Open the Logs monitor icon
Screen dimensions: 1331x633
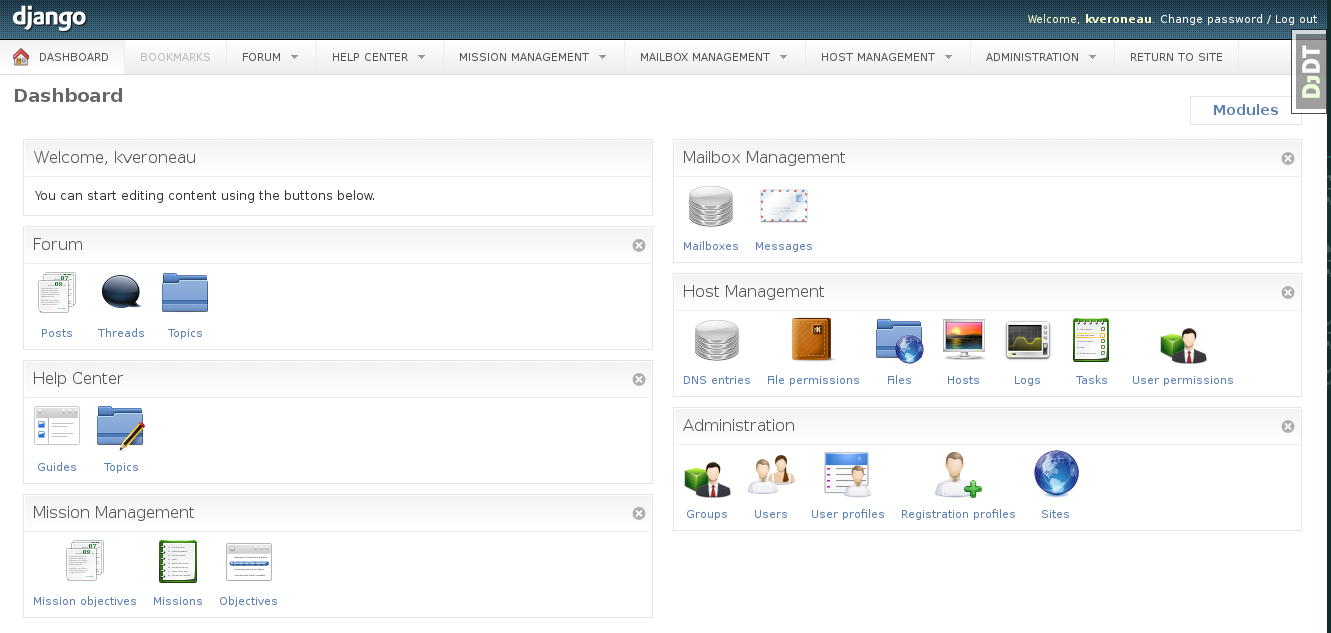[1027, 341]
